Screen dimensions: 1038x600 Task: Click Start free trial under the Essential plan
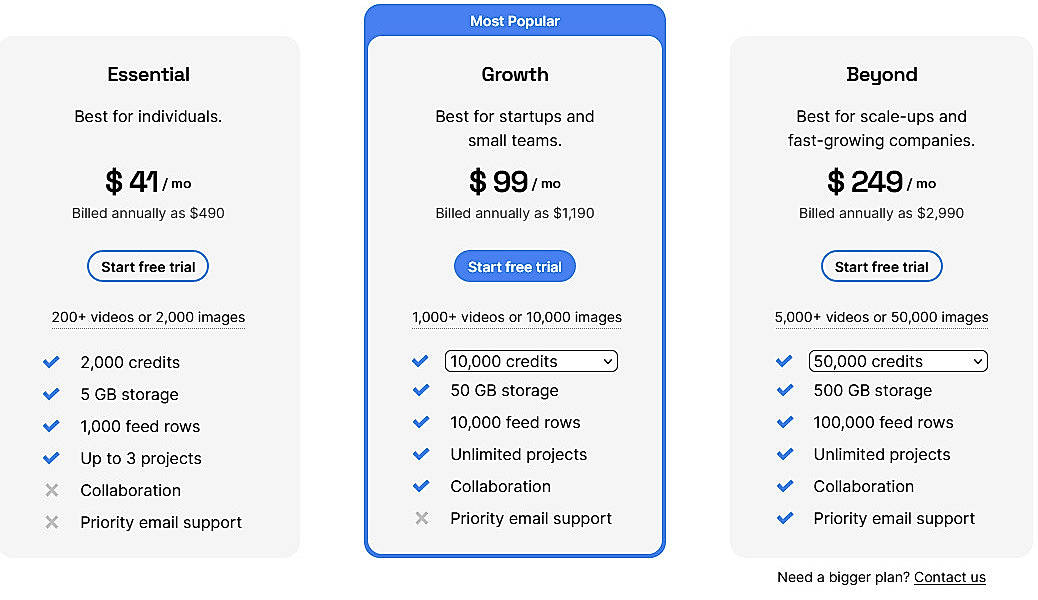[147, 266]
